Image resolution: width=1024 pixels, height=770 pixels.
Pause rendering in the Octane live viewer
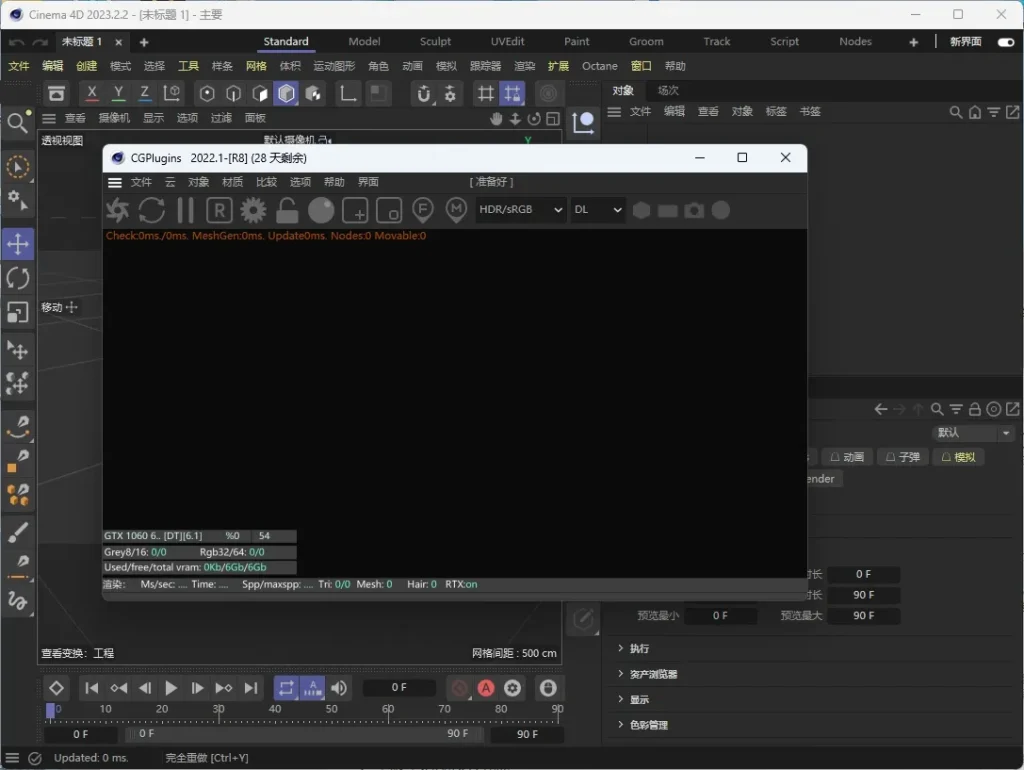(185, 210)
